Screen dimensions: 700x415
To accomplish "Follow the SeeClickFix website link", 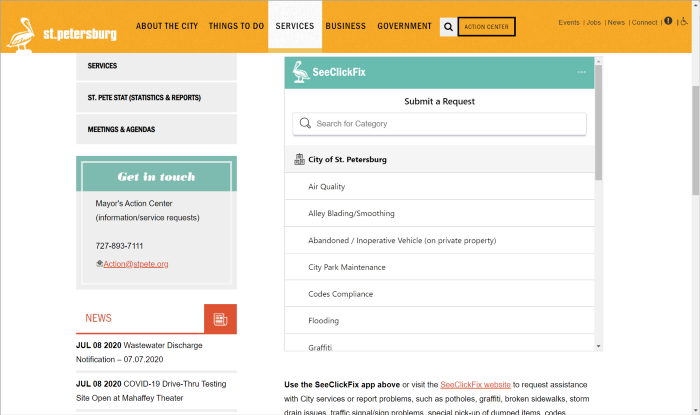I will [x=475, y=385].
